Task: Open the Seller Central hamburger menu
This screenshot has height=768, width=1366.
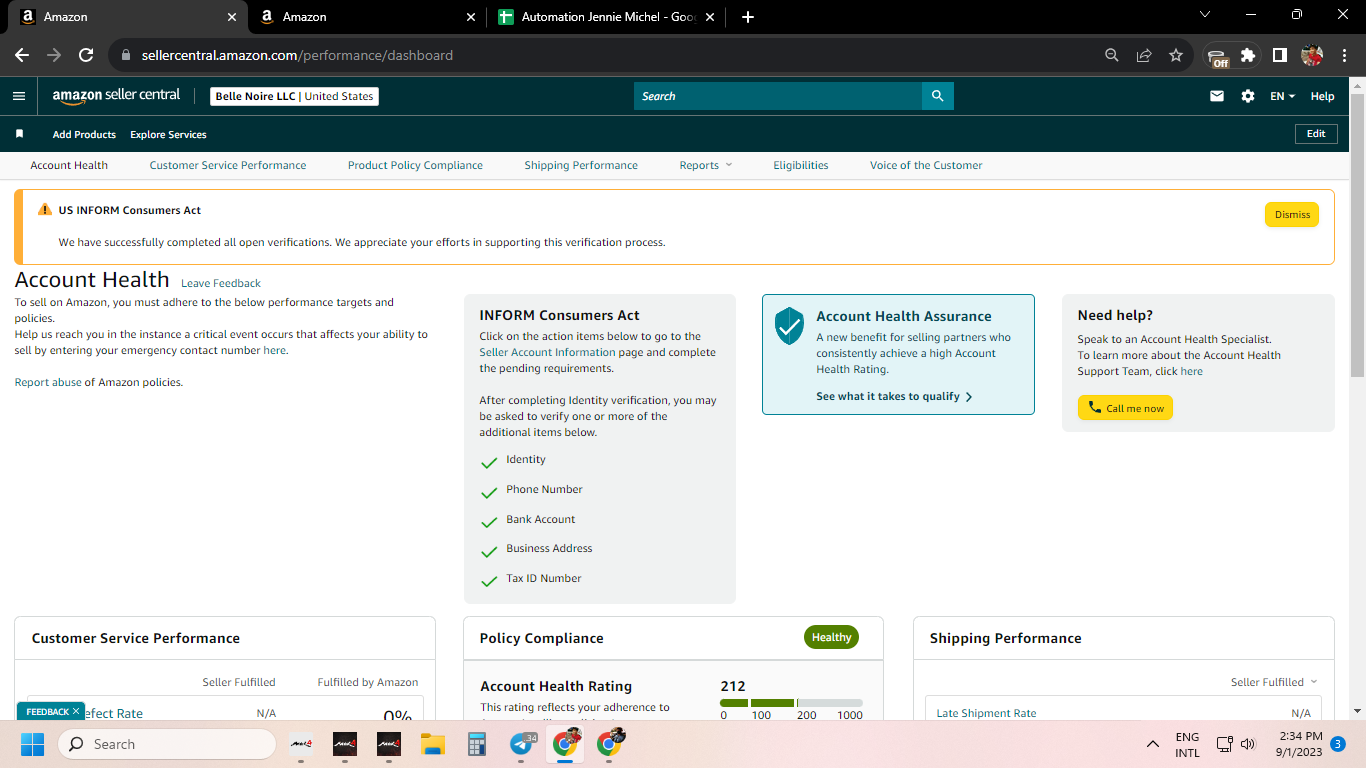Action: pos(19,96)
